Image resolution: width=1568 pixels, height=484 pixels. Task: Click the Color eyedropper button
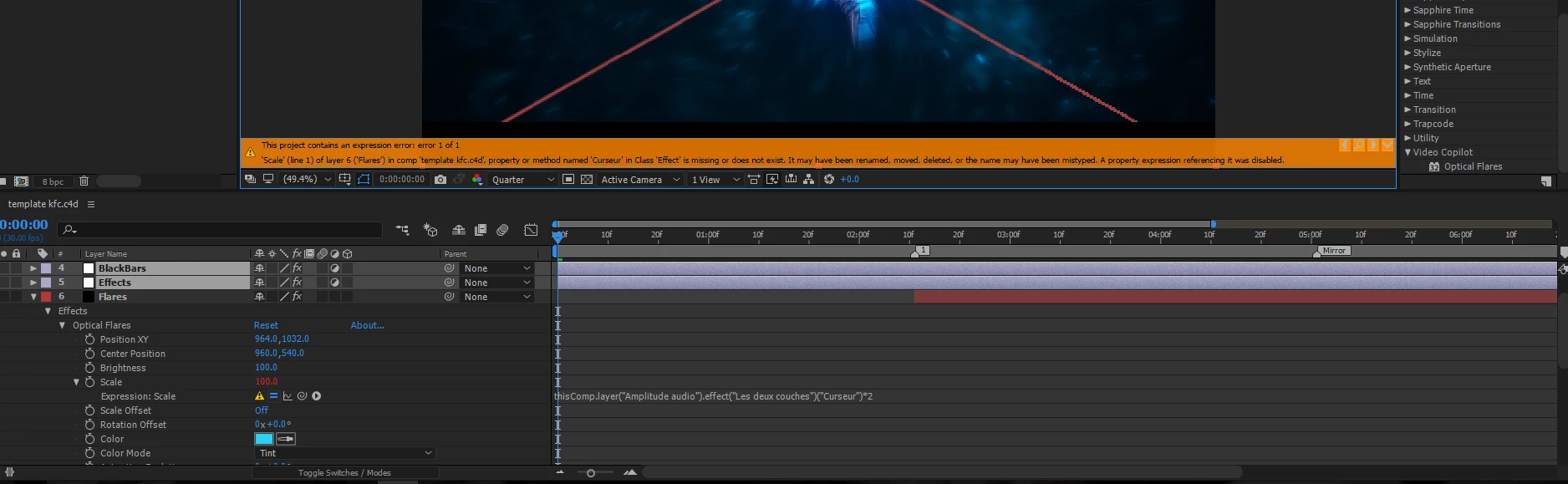(x=286, y=439)
